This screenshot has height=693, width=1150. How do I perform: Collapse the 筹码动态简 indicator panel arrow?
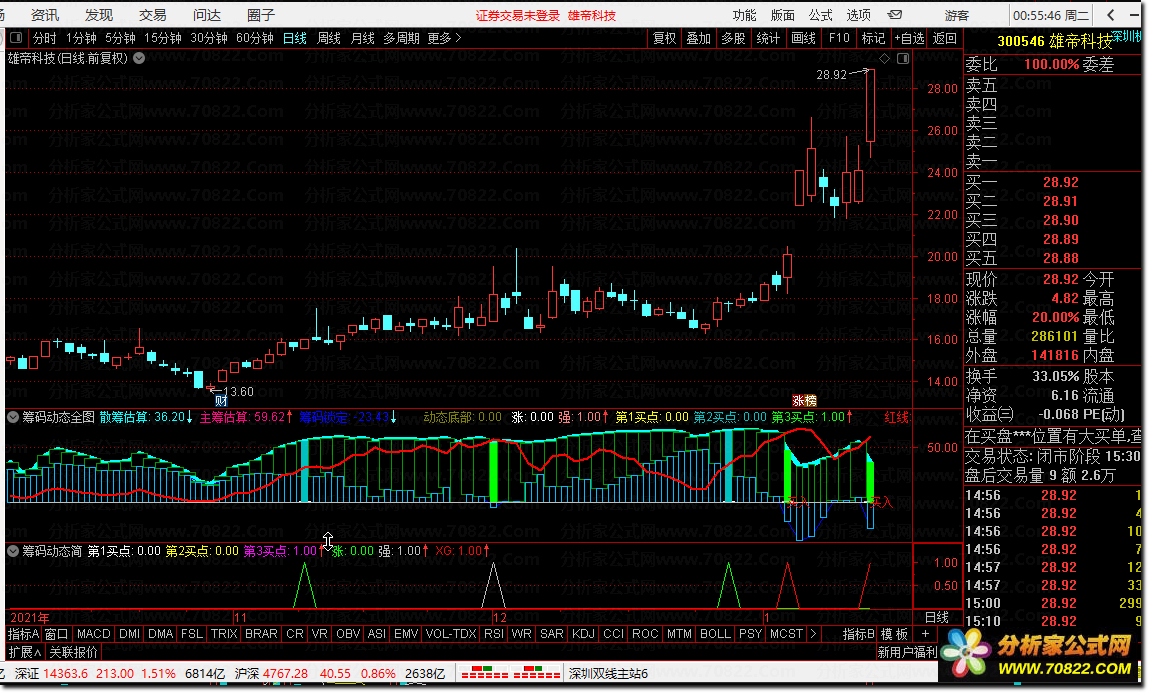13,551
